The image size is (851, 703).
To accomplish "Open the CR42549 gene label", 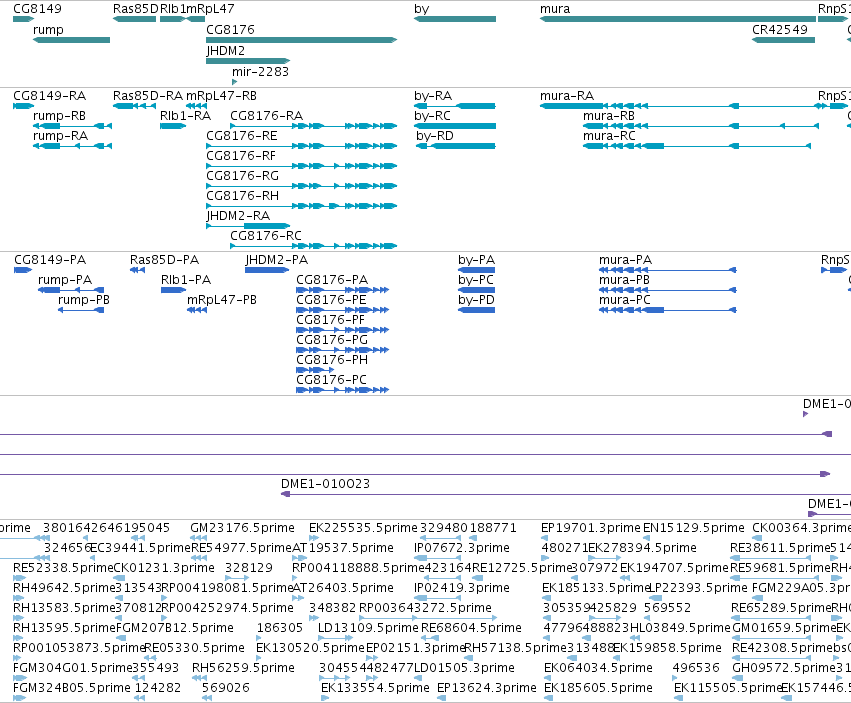I will click(x=780, y=29).
